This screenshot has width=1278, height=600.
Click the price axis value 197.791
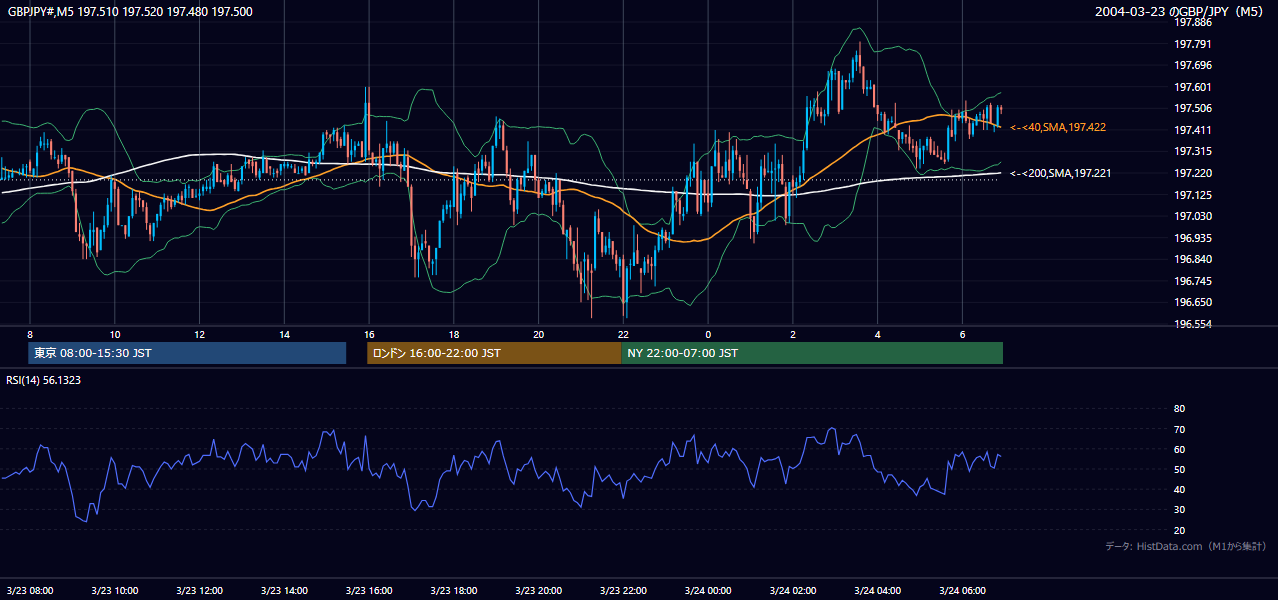1192,44
